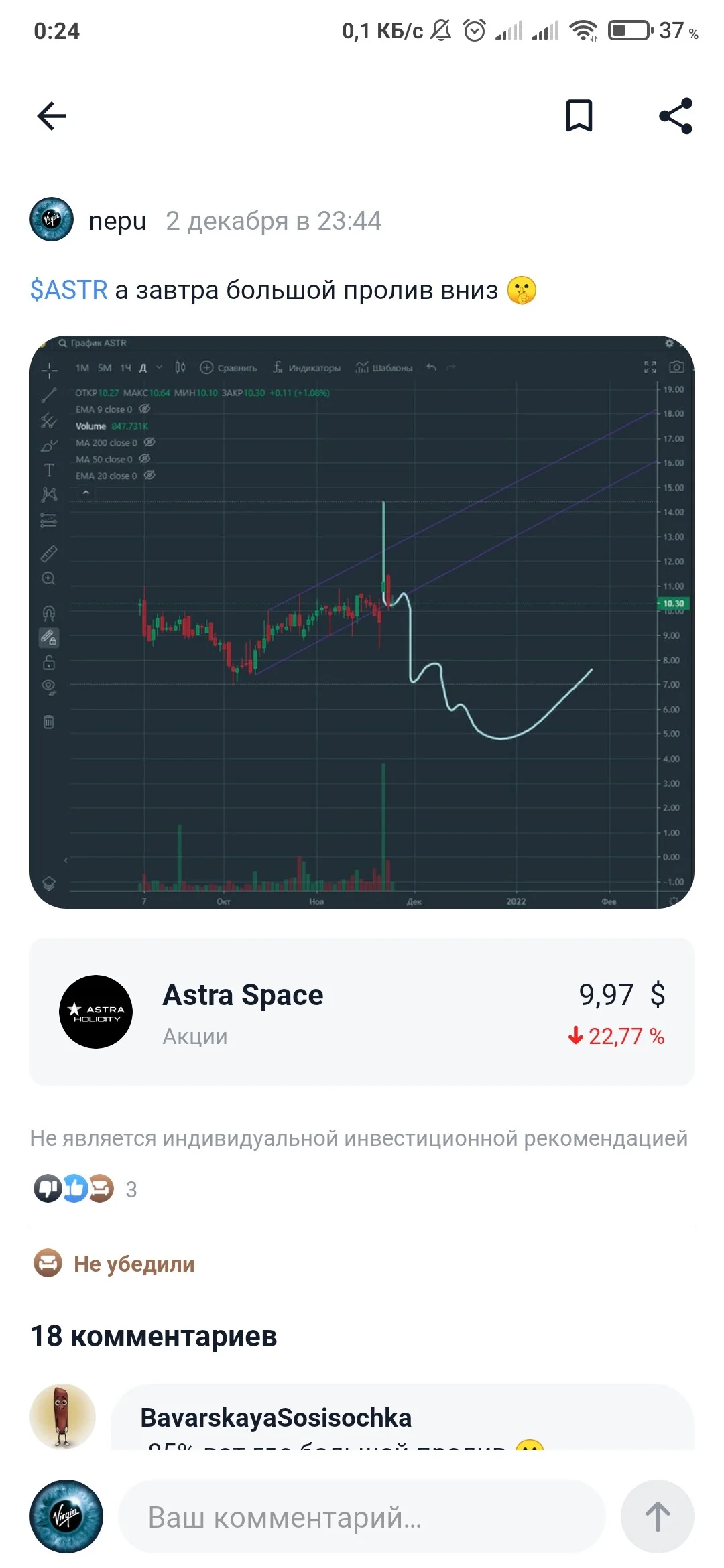Open the Индикаторы menu in chart

(x=306, y=367)
